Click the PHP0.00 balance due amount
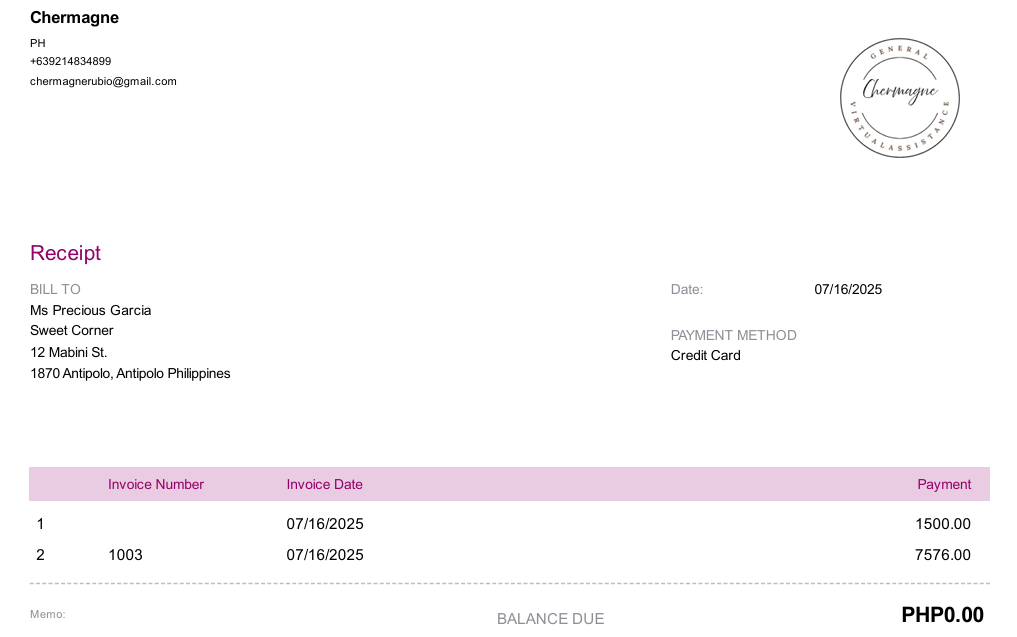The height and width of the screenshot is (637, 1017). tap(942, 615)
